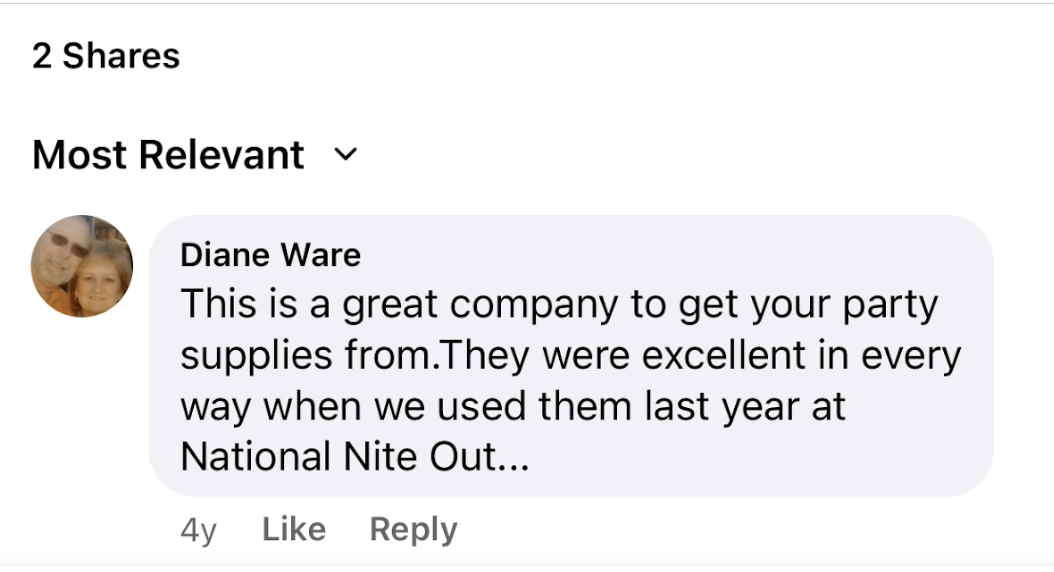Expand the Most Relevant sort dropdown
The width and height of the screenshot is (1054, 572).
point(195,155)
